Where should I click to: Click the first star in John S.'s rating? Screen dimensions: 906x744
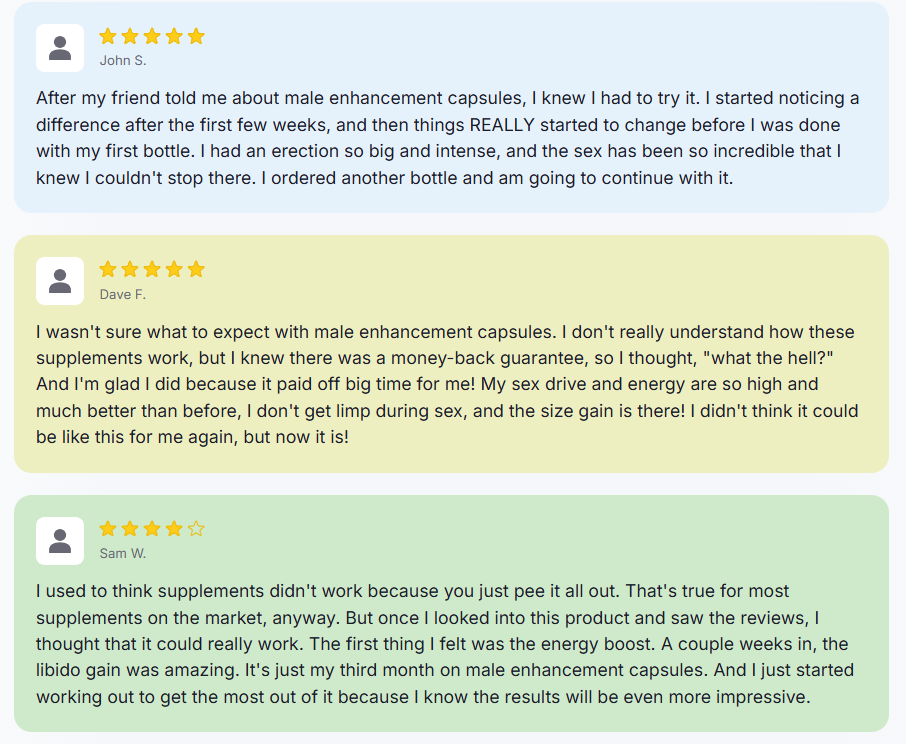(108, 36)
